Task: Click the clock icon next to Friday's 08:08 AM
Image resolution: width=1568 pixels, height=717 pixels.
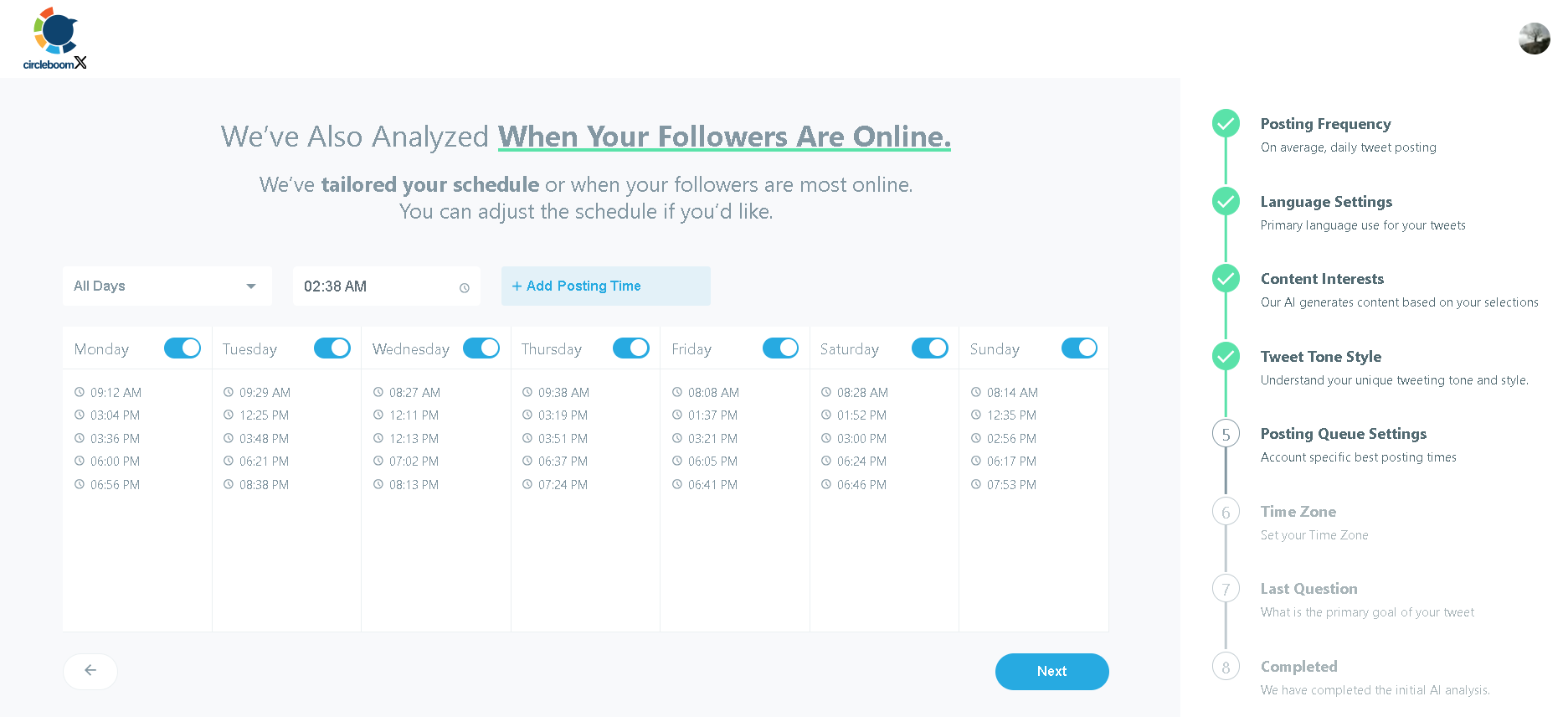Action: (677, 392)
